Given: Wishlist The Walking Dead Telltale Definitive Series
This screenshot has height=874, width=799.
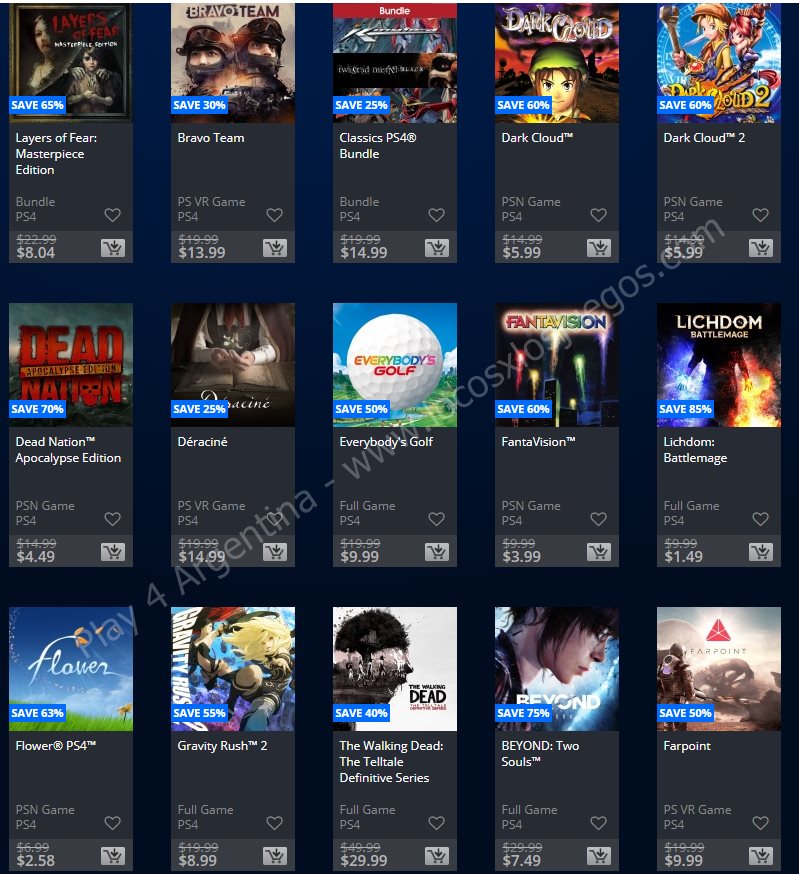Looking at the screenshot, I should coord(437,823).
